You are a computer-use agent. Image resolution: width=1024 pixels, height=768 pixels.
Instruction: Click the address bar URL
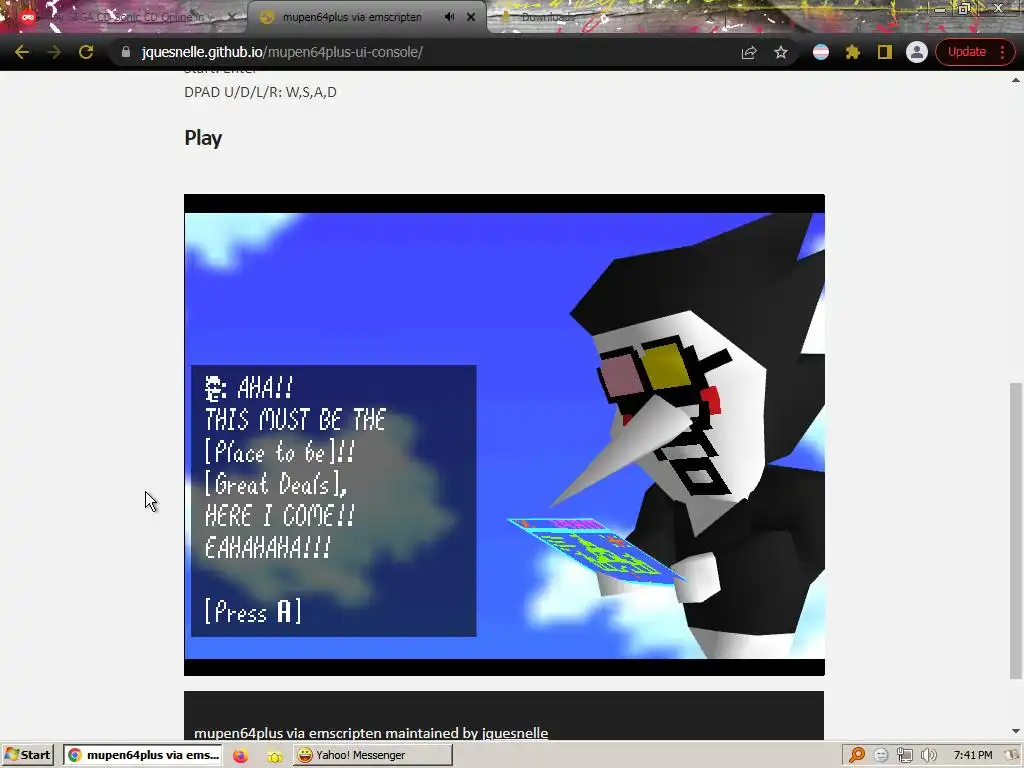[282, 52]
